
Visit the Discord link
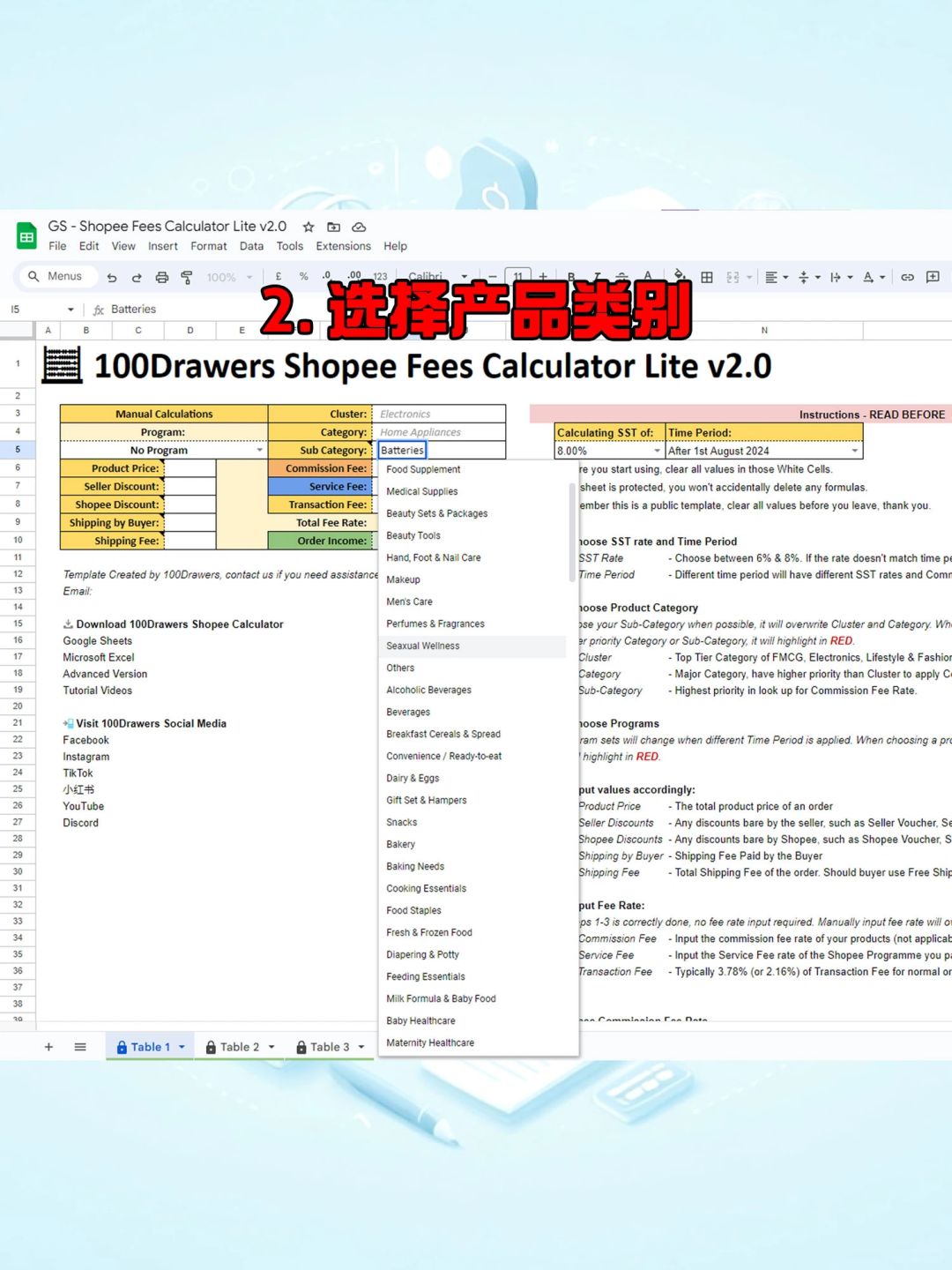(x=81, y=823)
